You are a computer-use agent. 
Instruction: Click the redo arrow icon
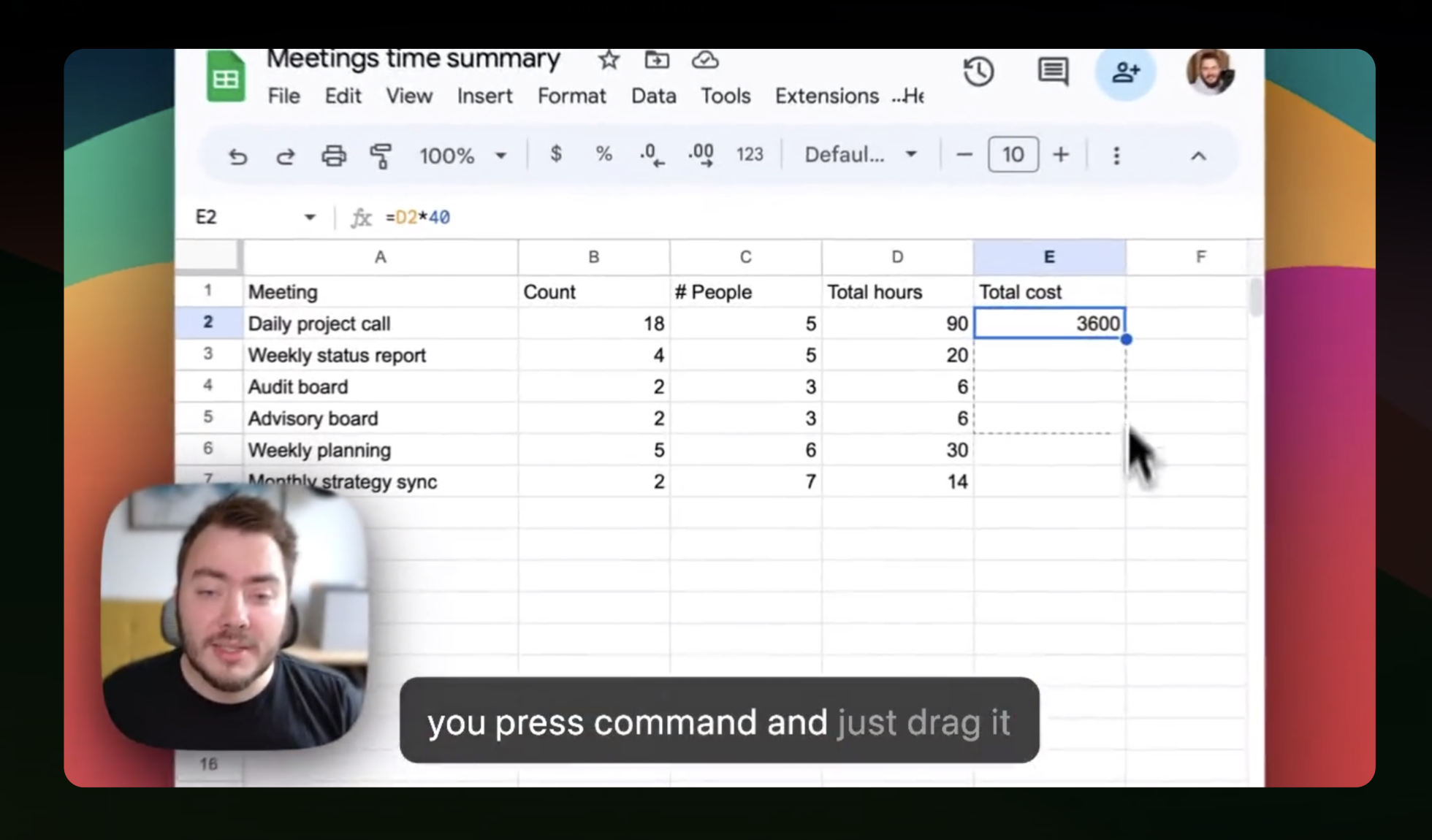point(285,156)
